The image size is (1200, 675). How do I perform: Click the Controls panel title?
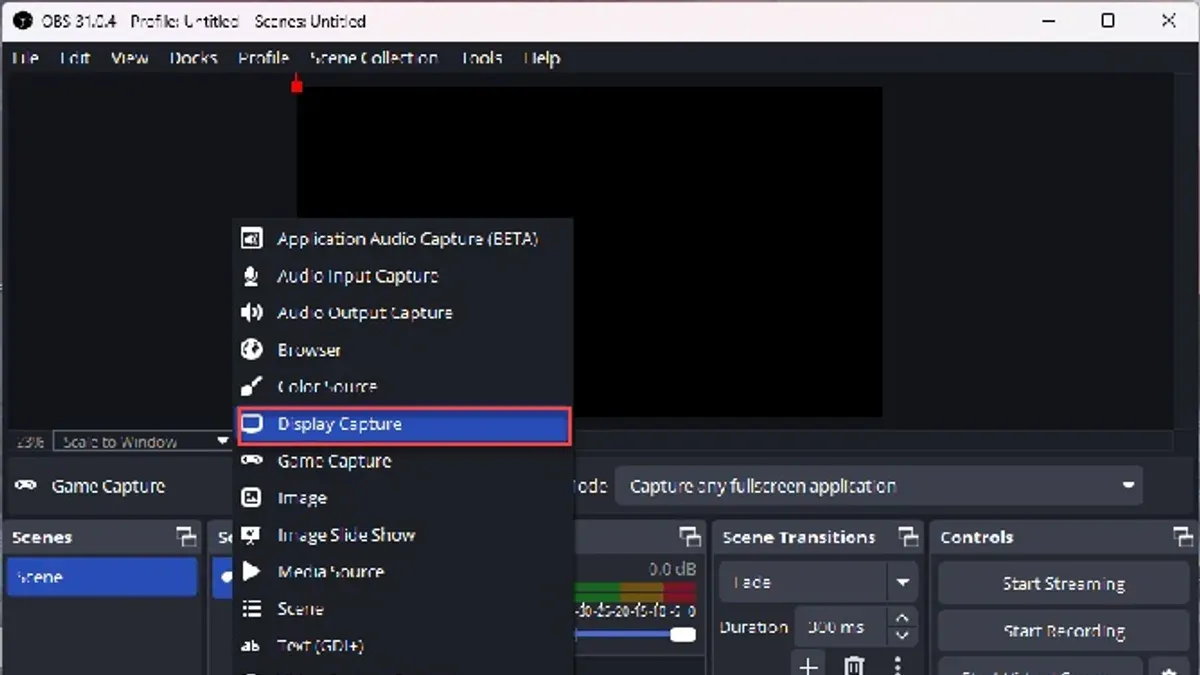pos(976,537)
